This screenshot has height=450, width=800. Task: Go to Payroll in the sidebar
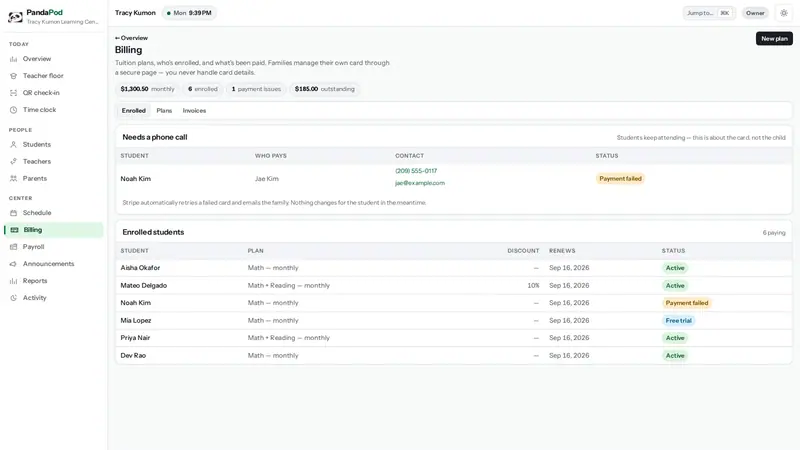pos(54,247)
